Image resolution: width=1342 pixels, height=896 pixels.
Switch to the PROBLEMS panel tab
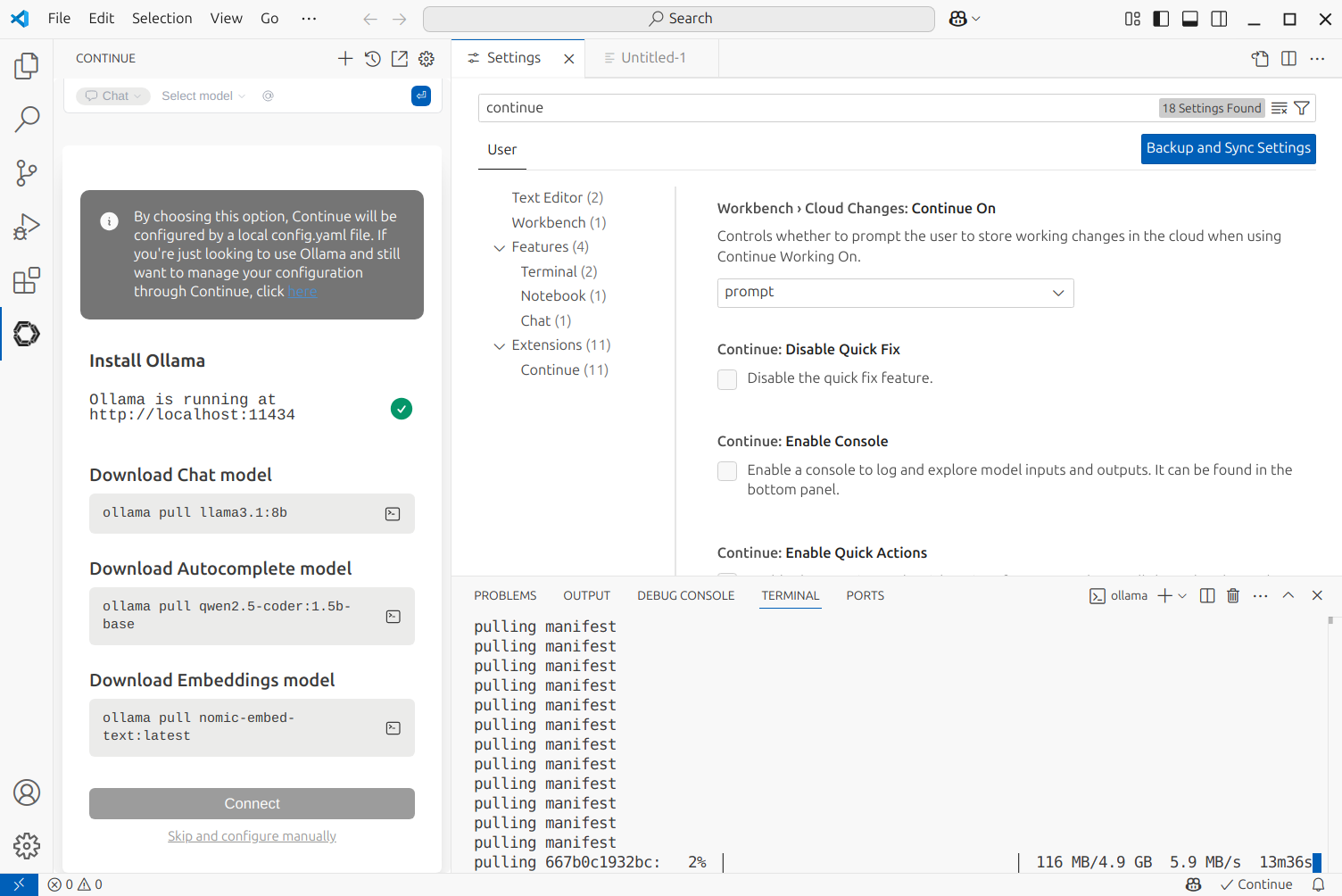[505, 595]
